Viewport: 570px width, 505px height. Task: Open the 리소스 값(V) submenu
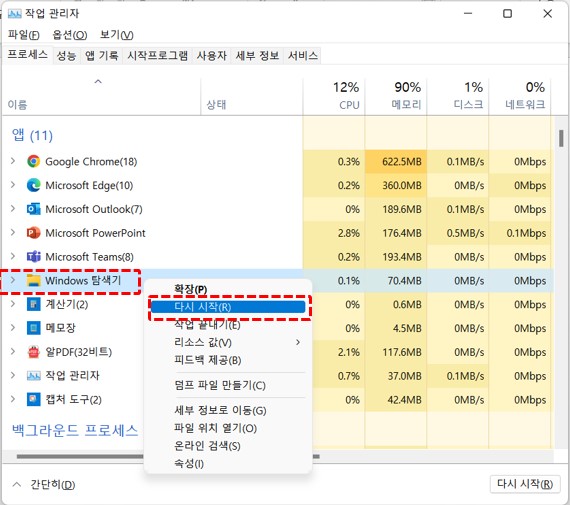(x=228, y=342)
